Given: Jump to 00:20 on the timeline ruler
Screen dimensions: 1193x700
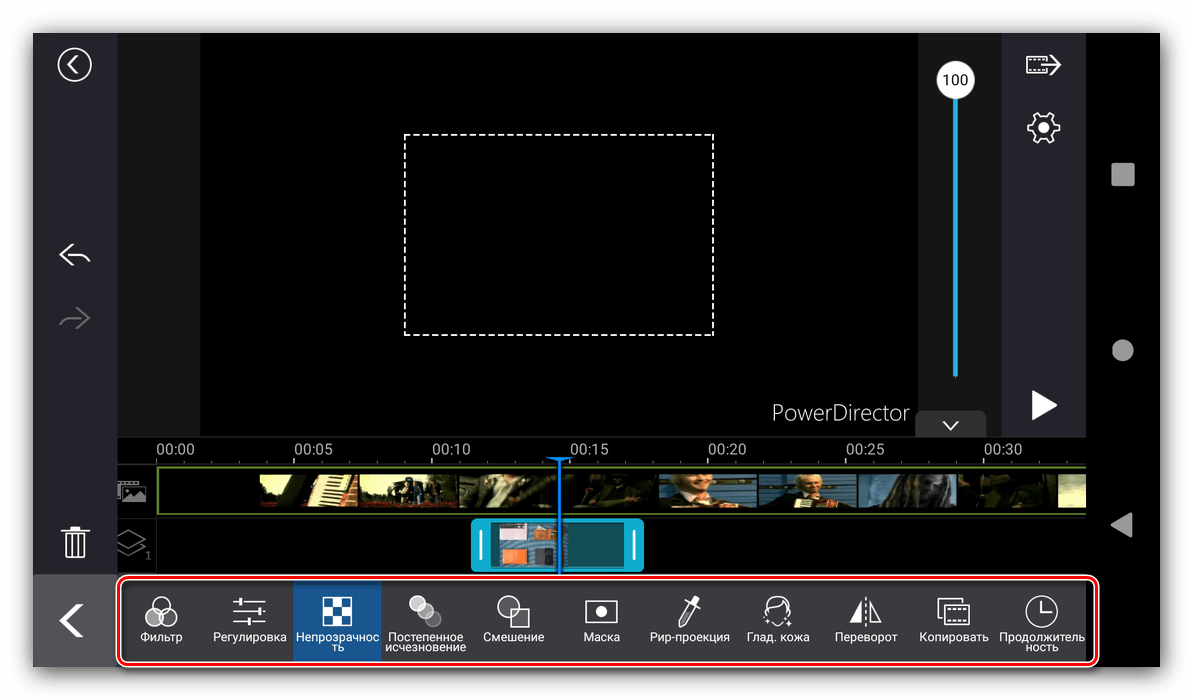Looking at the screenshot, I should coord(727,450).
